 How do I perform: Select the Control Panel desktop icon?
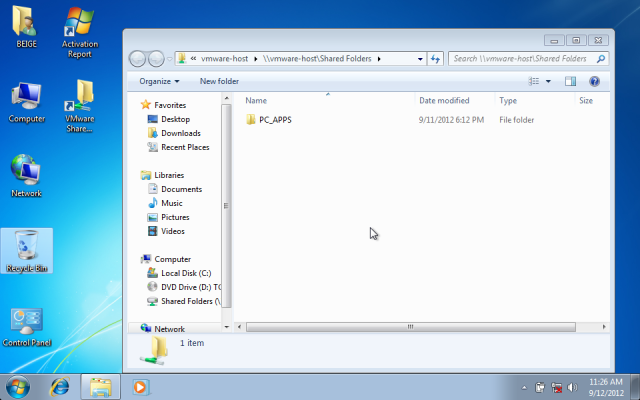point(27,327)
